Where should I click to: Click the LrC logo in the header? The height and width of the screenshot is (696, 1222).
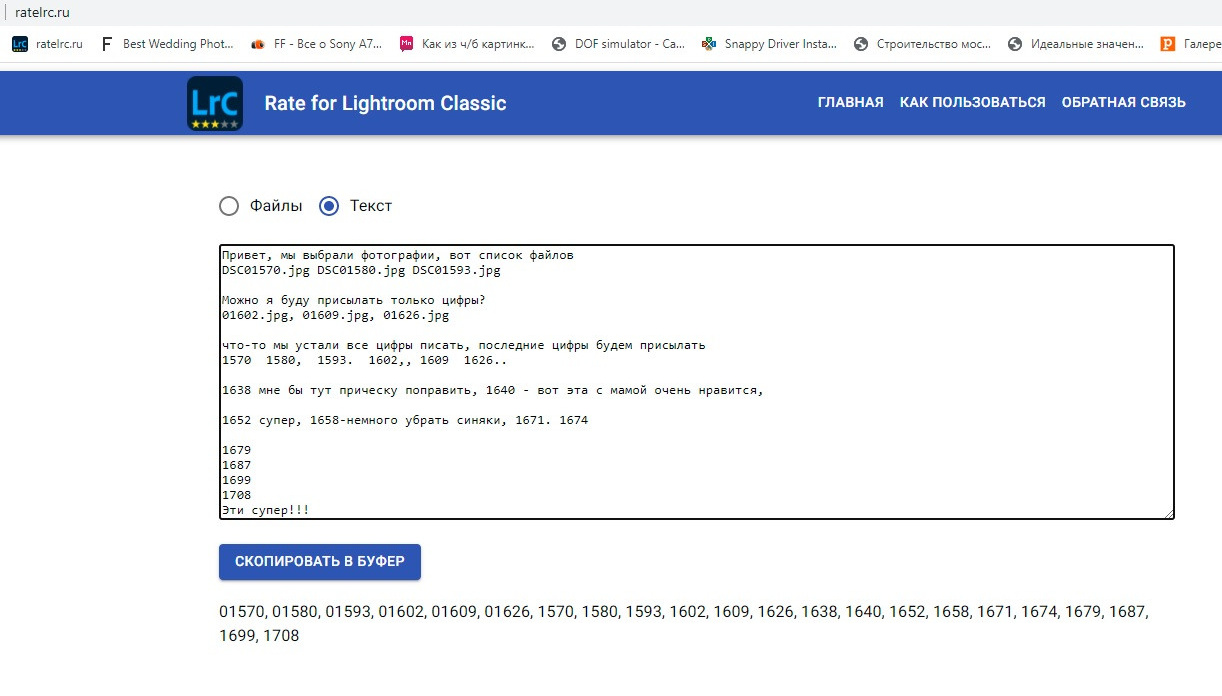coord(214,103)
